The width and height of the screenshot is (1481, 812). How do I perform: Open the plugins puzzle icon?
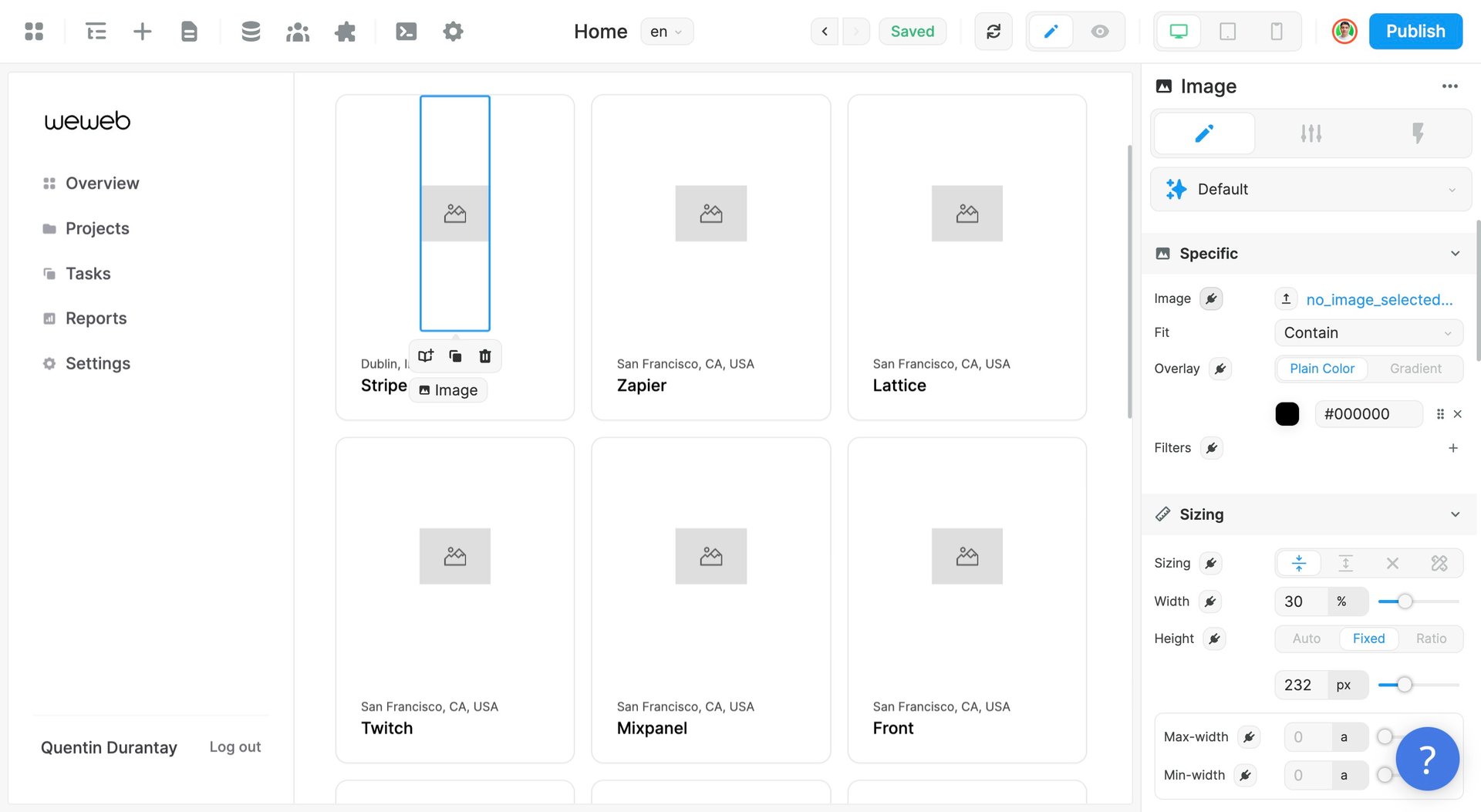[x=346, y=32]
